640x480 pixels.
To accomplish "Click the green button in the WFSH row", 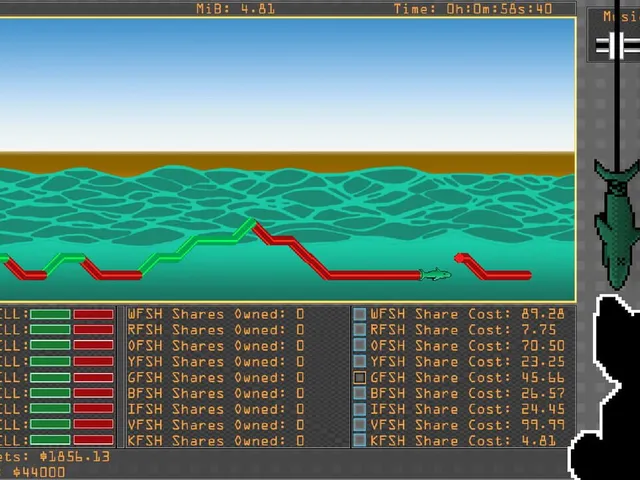I will point(50,314).
